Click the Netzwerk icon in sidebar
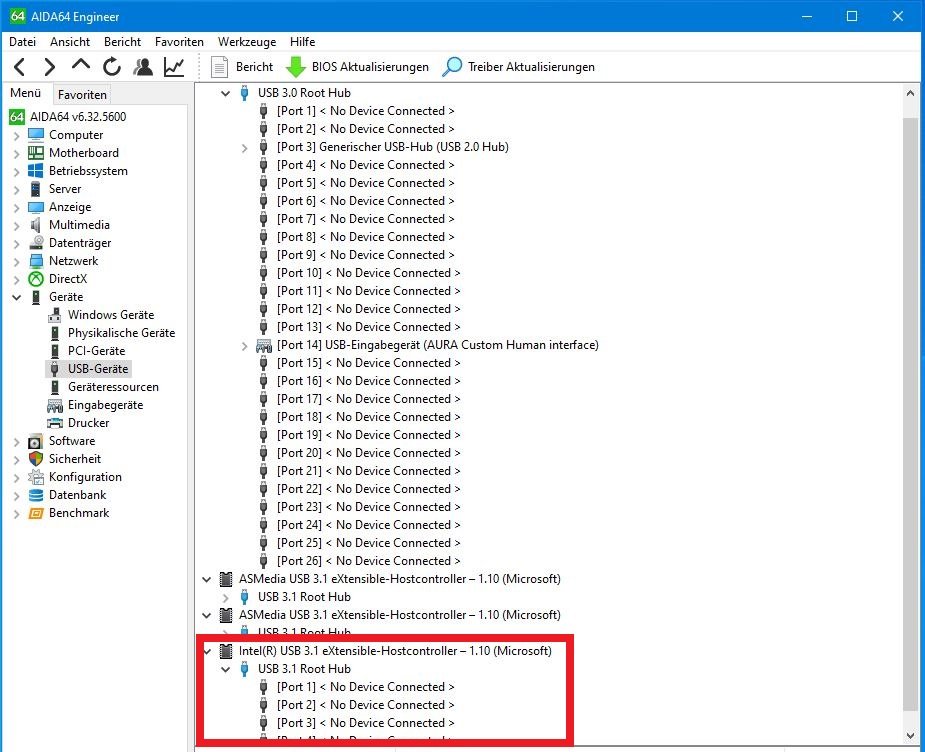Viewport: 925px width, 752px height. pos(36,261)
